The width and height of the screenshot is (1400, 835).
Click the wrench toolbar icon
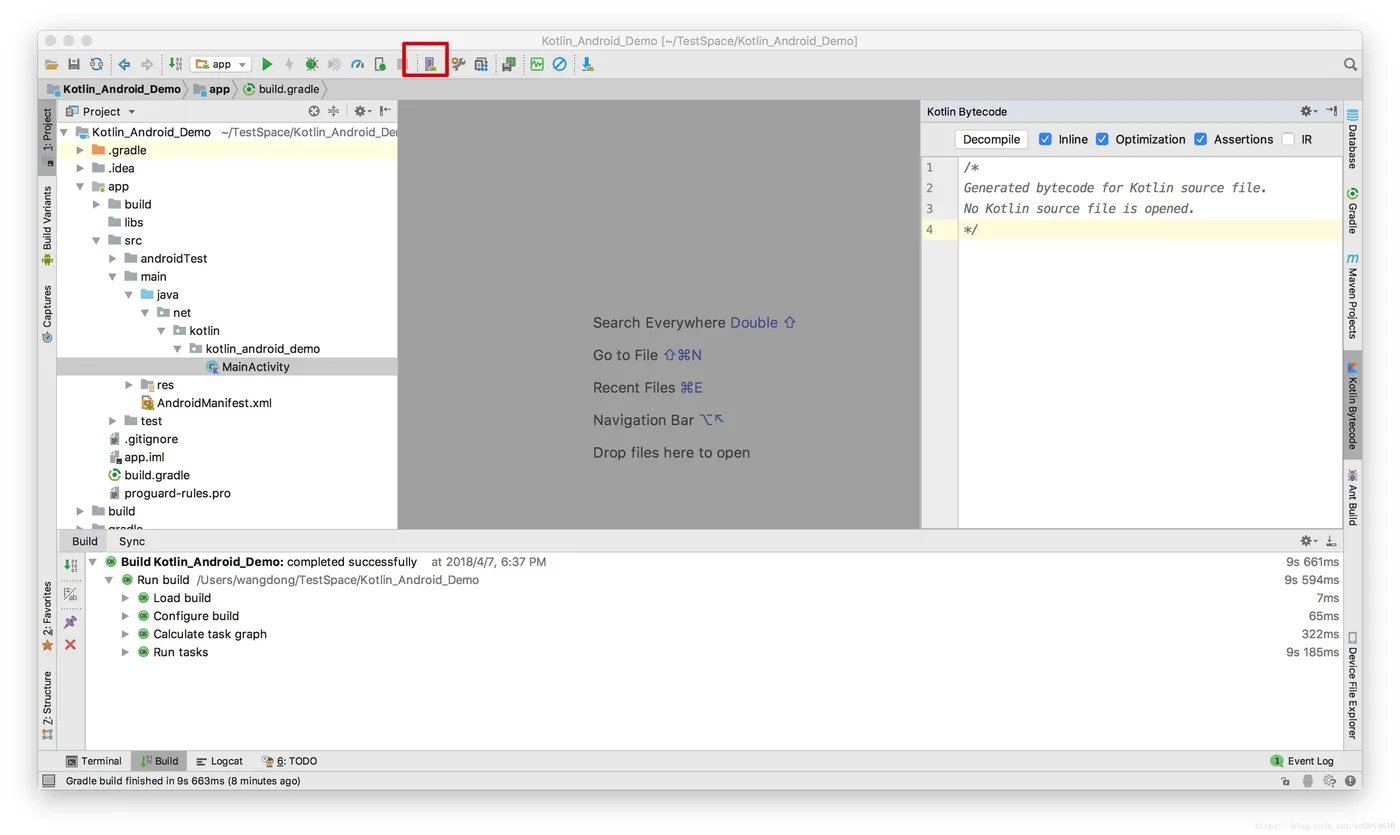(x=458, y=64)
